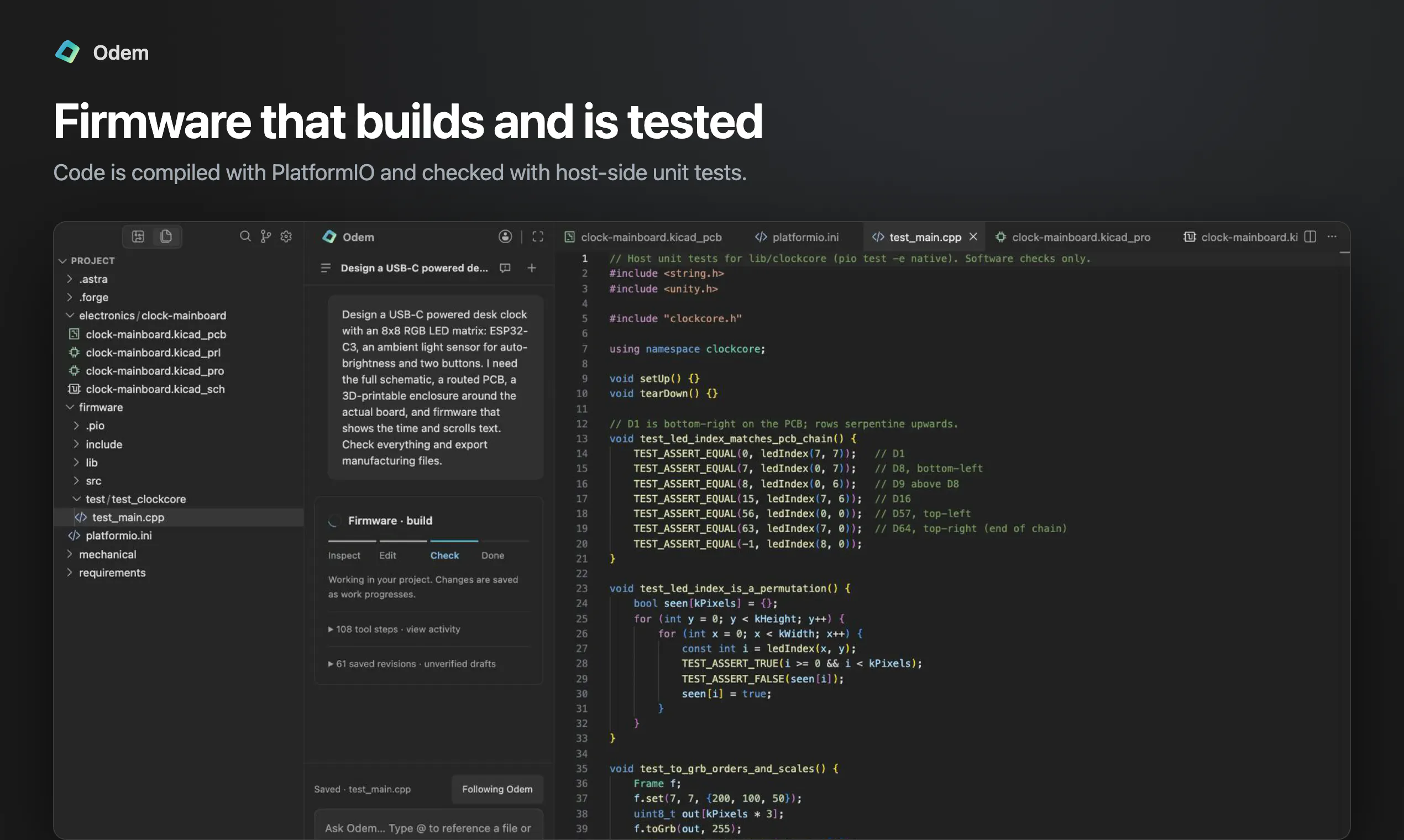The image size is (1404, 840).
Task: Click the user prompt message bubble
Action: 436,387
